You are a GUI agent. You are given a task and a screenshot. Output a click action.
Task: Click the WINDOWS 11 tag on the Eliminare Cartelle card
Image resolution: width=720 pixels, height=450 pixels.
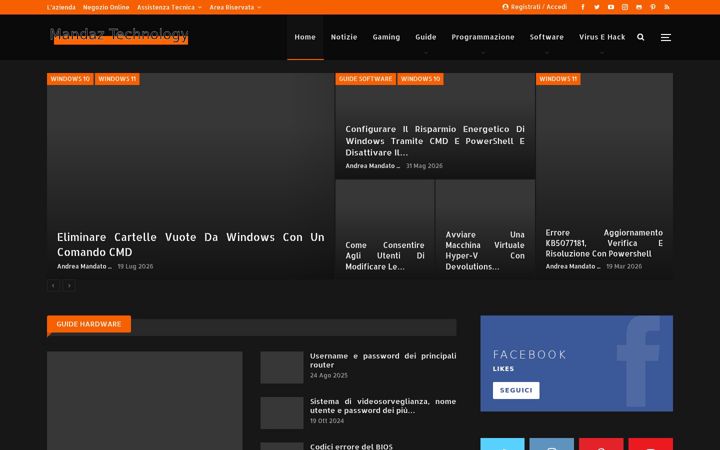pyautogui.click(x=117, y=79)
